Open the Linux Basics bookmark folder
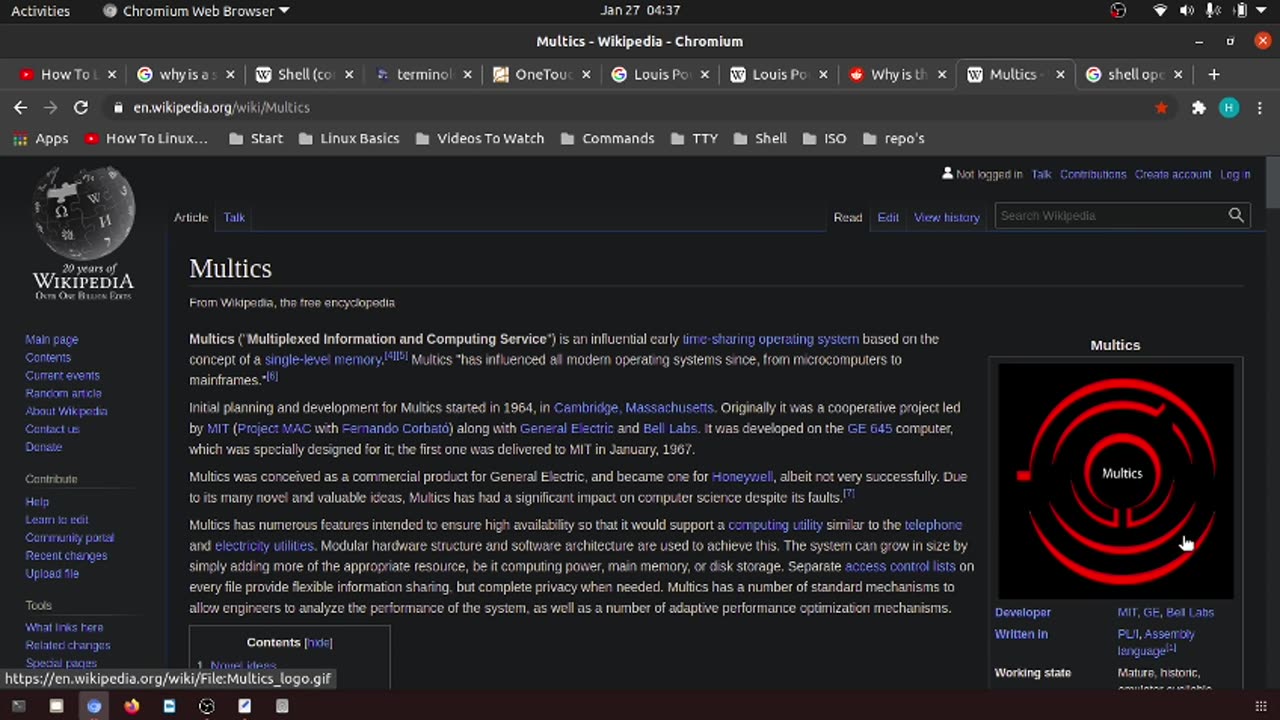The height and width of the screenshot is (720, 1280). coord(349,138)
